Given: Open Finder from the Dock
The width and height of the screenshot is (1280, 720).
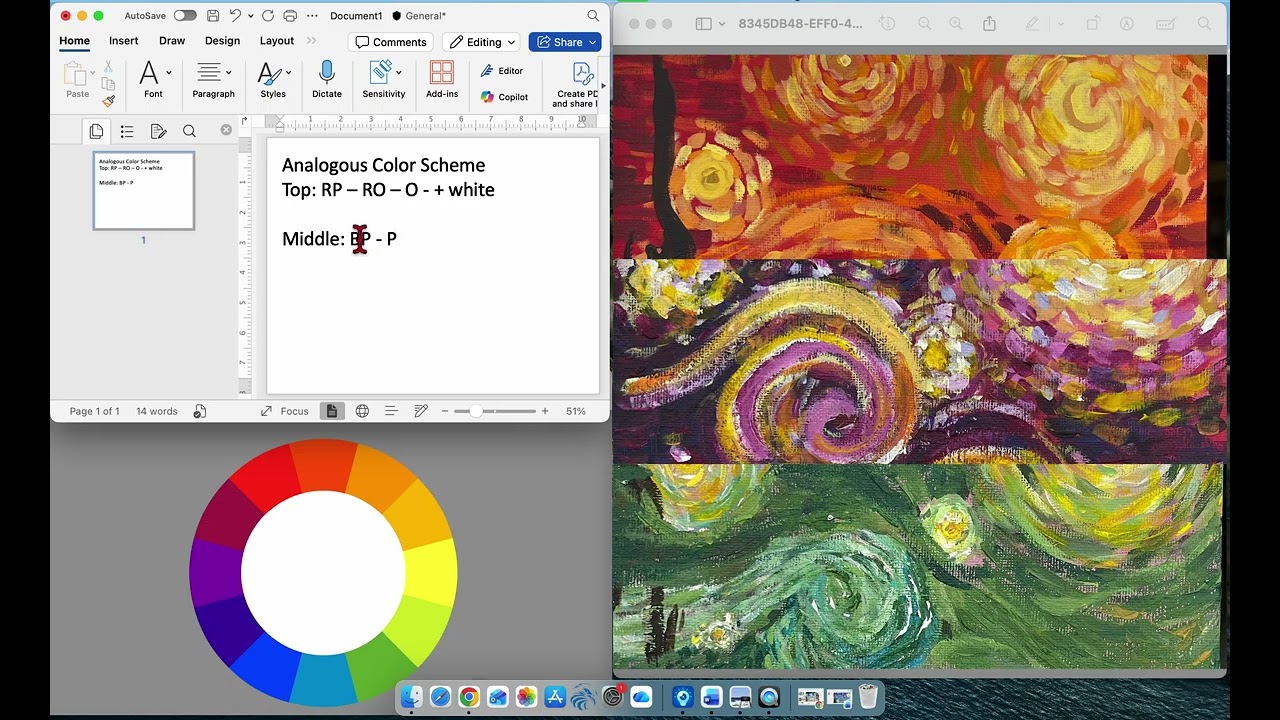Looking at the screenshot, I should click(x=412, y=697).
